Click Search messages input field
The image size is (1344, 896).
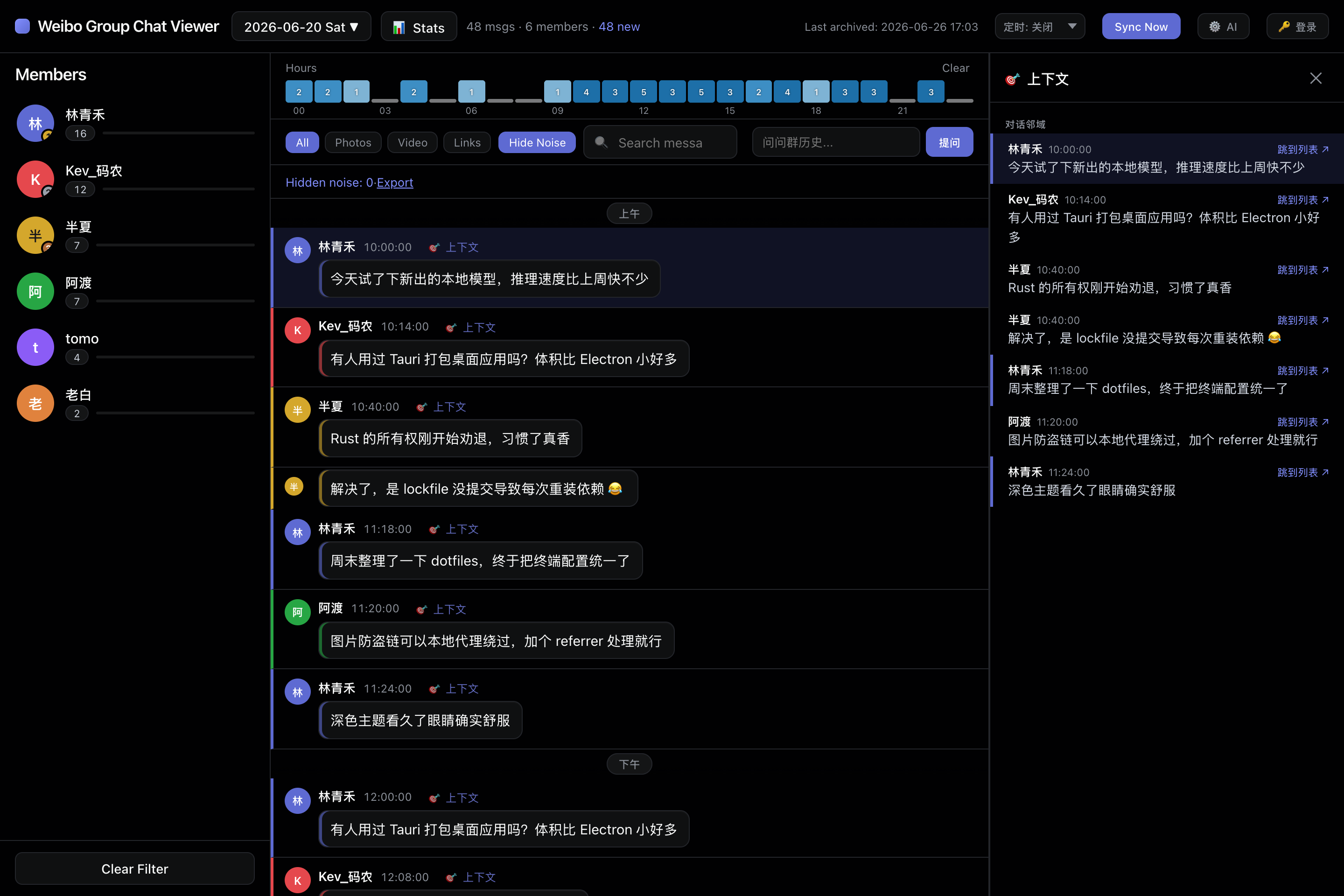[660, 142]
